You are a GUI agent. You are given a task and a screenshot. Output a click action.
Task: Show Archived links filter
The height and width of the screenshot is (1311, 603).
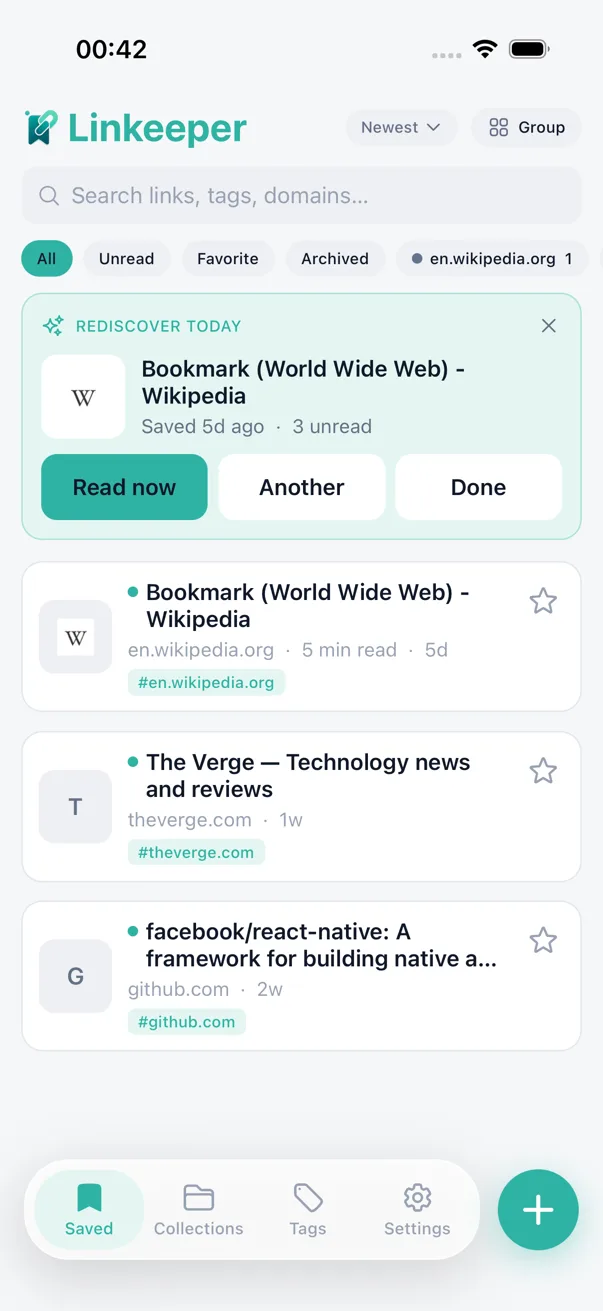335,258
